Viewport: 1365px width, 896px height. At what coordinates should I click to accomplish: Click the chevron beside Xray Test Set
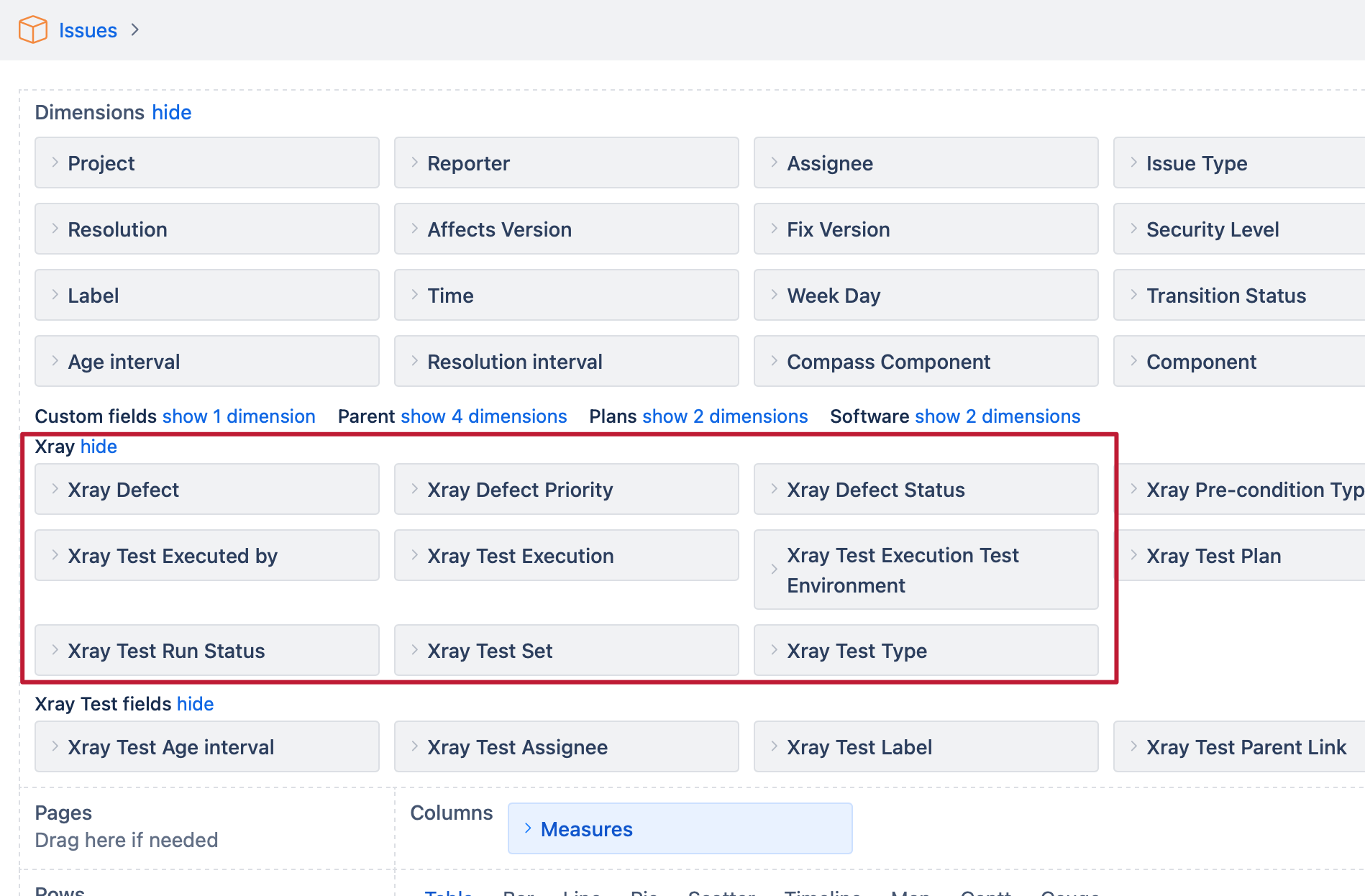[414, 650]
